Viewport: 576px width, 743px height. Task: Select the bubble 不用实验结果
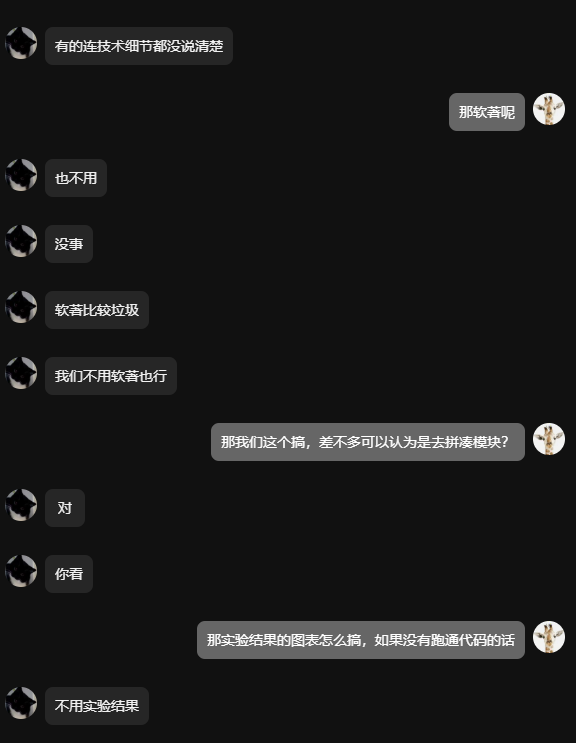coord(97,706)
